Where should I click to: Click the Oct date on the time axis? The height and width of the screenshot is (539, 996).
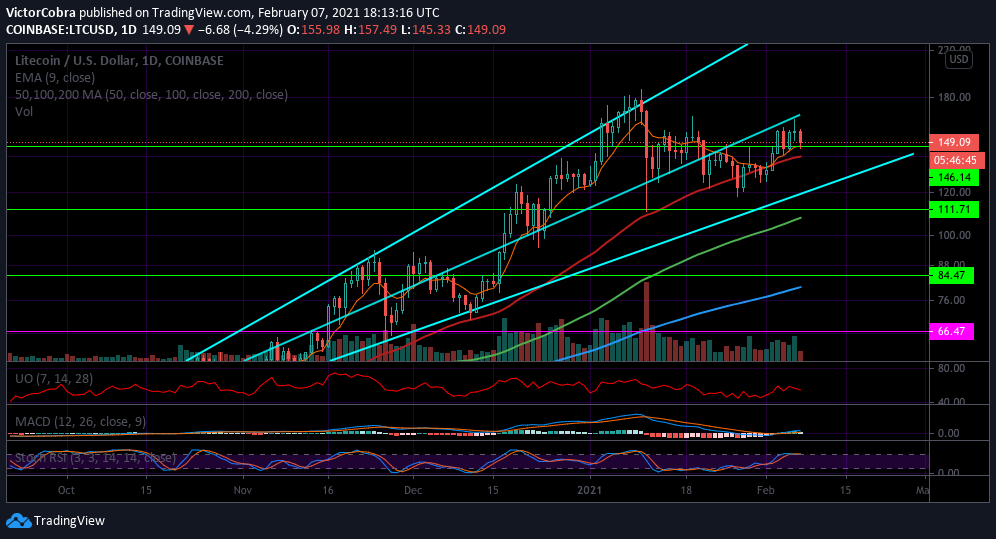(x=66, y=490)
